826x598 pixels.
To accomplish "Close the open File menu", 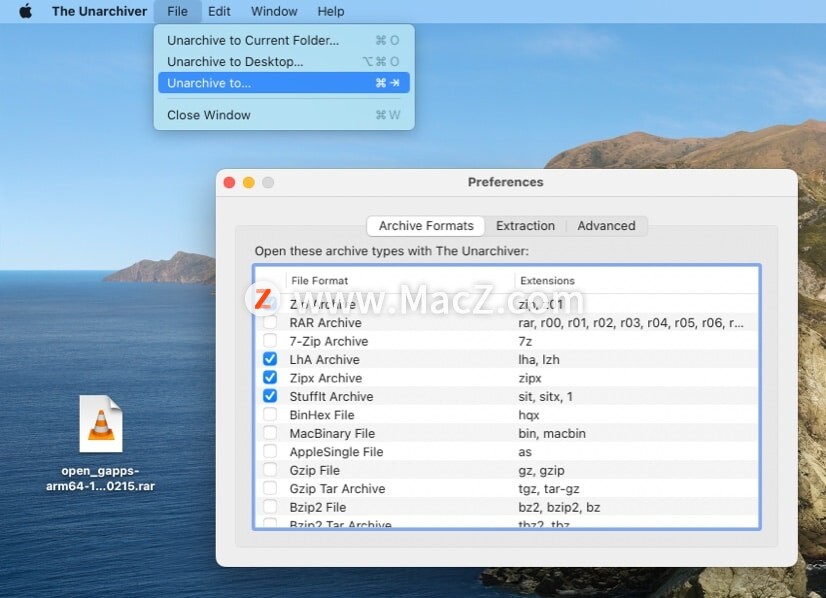I will pyautogui.click(x=178, y=11).
